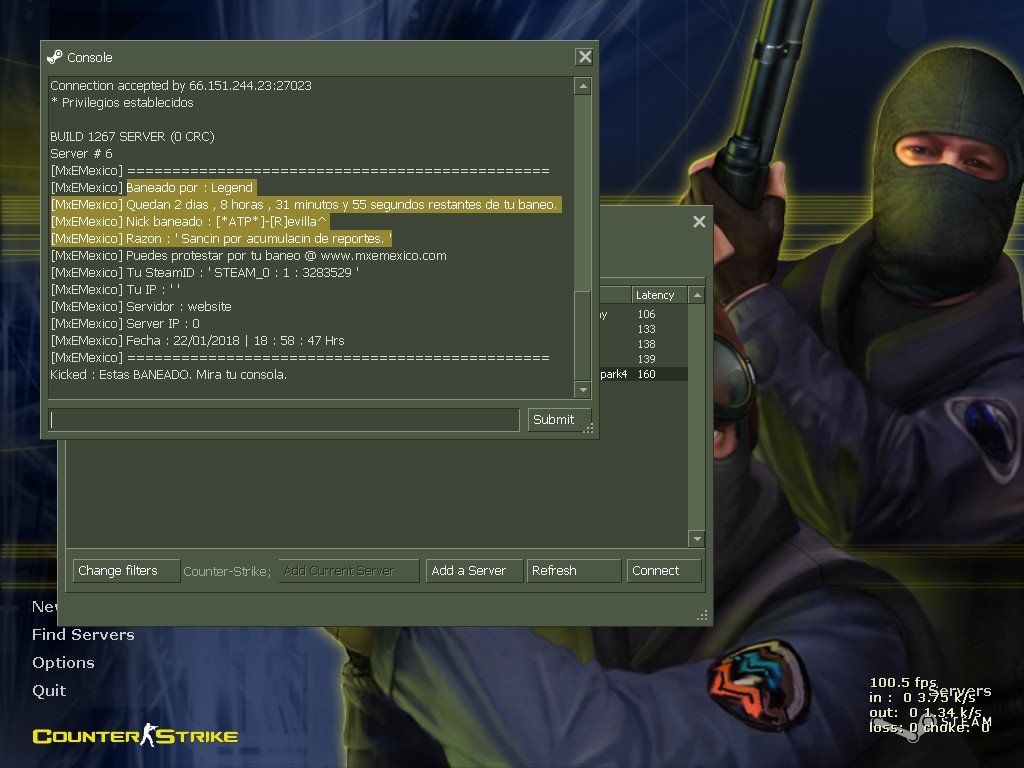The image size is (1024, 768).
Task: Select the server row with latency 106
Action: 643,314
